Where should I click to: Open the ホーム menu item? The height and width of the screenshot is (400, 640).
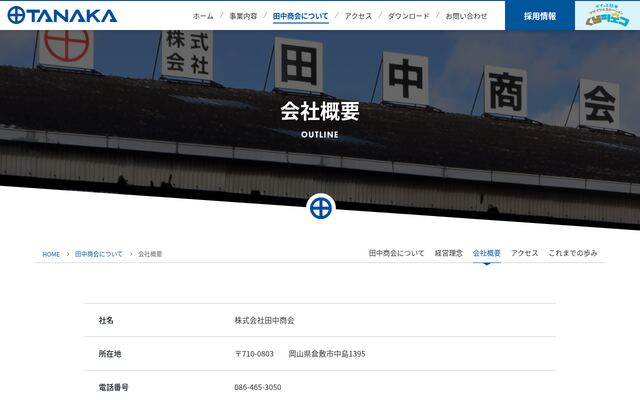(203, 16)
